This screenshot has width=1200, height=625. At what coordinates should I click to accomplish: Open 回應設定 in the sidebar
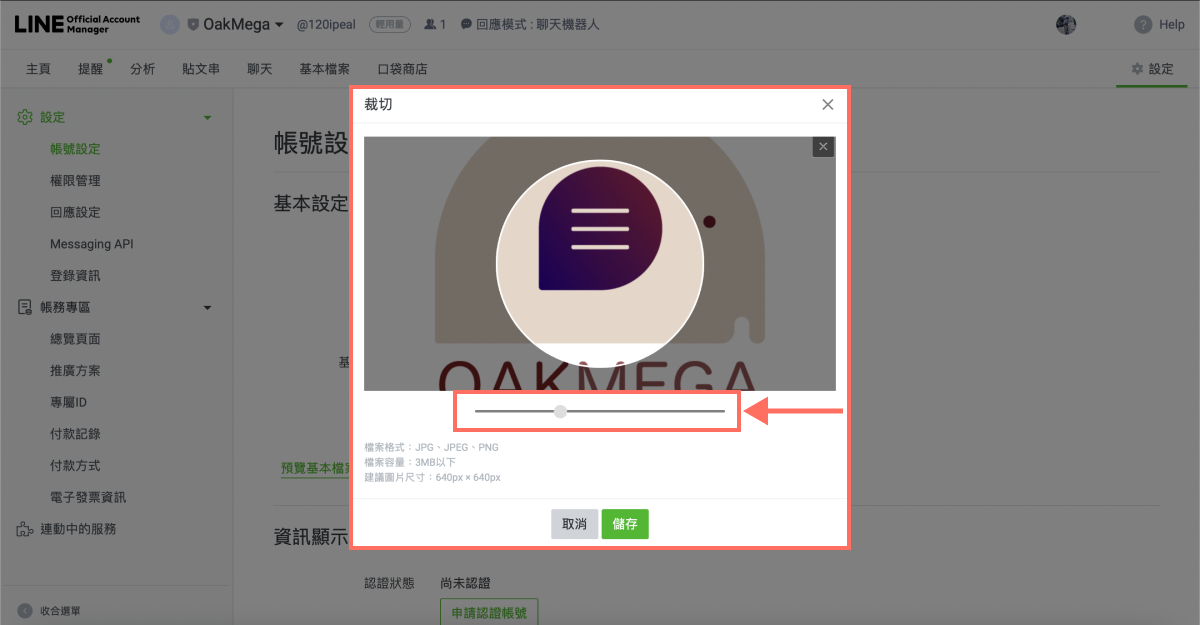(x=75, y=212)
